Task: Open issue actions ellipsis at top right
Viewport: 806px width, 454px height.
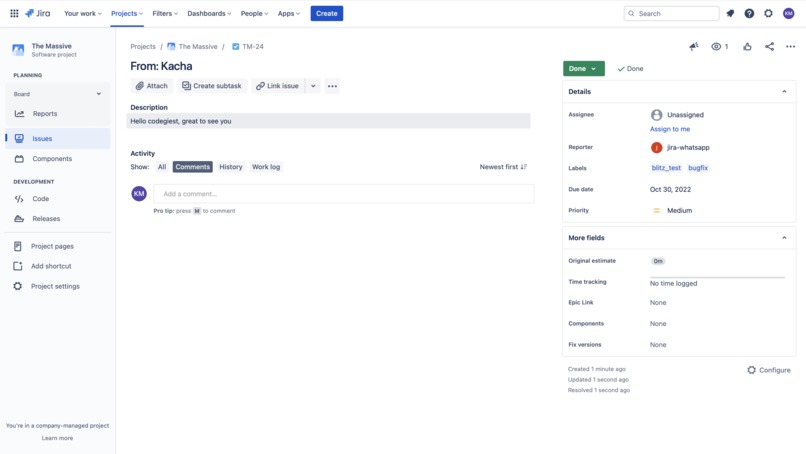Action: (791, 47)
